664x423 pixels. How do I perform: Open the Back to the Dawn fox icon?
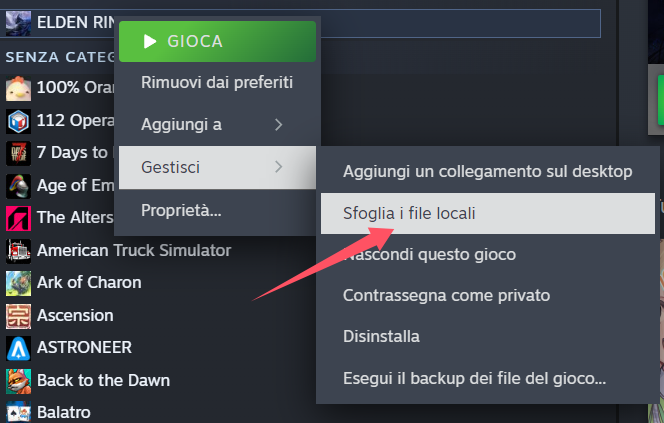[18, 381]
